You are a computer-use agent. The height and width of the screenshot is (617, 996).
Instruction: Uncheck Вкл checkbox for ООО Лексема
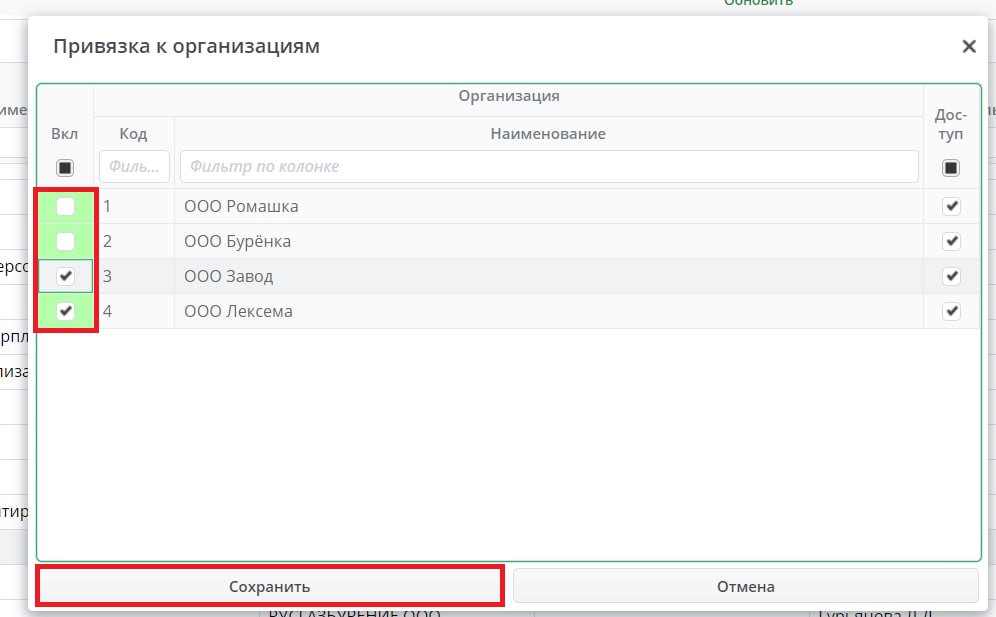point(65,312)
